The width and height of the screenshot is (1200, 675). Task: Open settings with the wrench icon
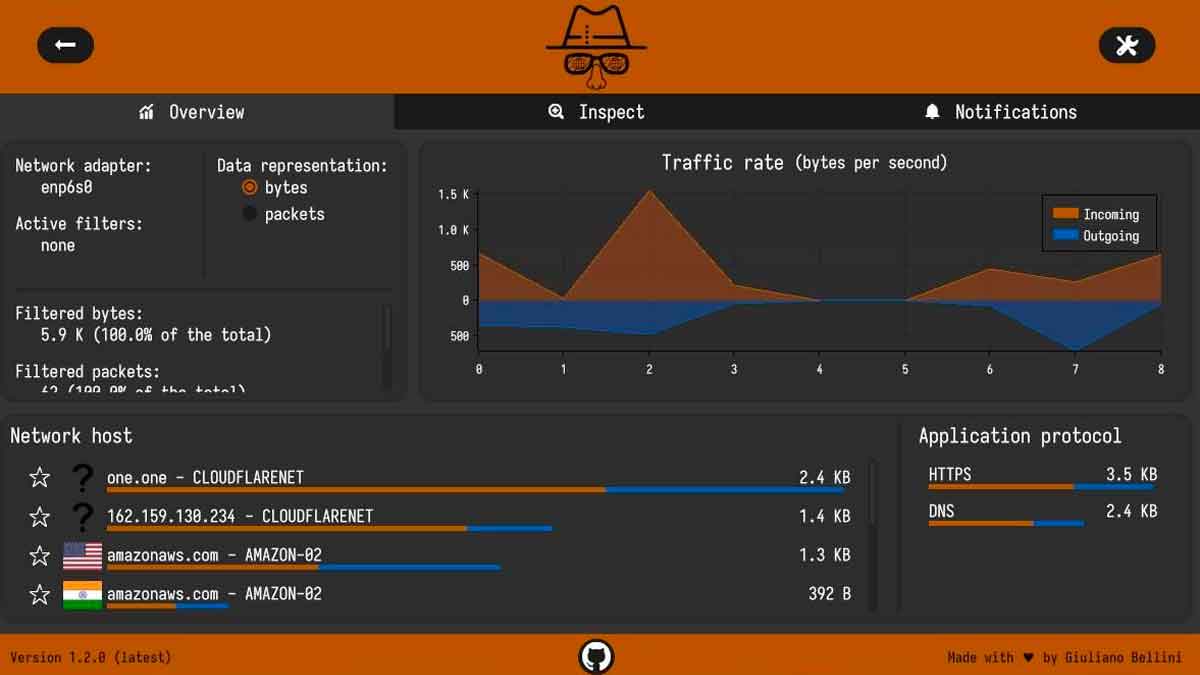(x=1127, y=45)
